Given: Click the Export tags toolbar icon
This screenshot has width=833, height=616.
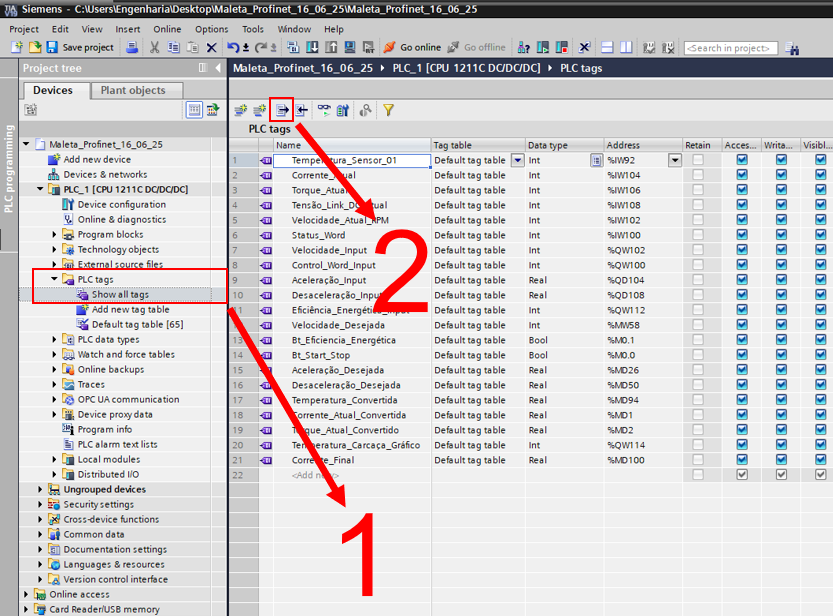Looking at the screenshot, I should point(282,110).
